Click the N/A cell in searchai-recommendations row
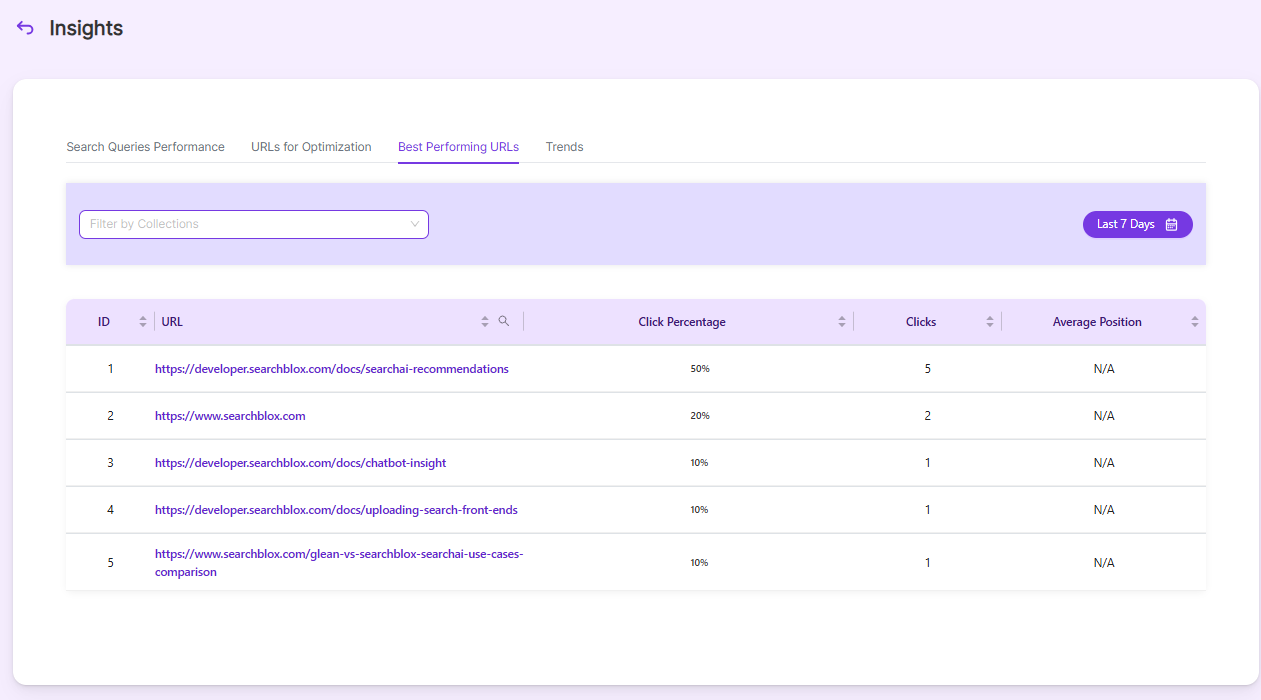 [x=1104, y=369]
